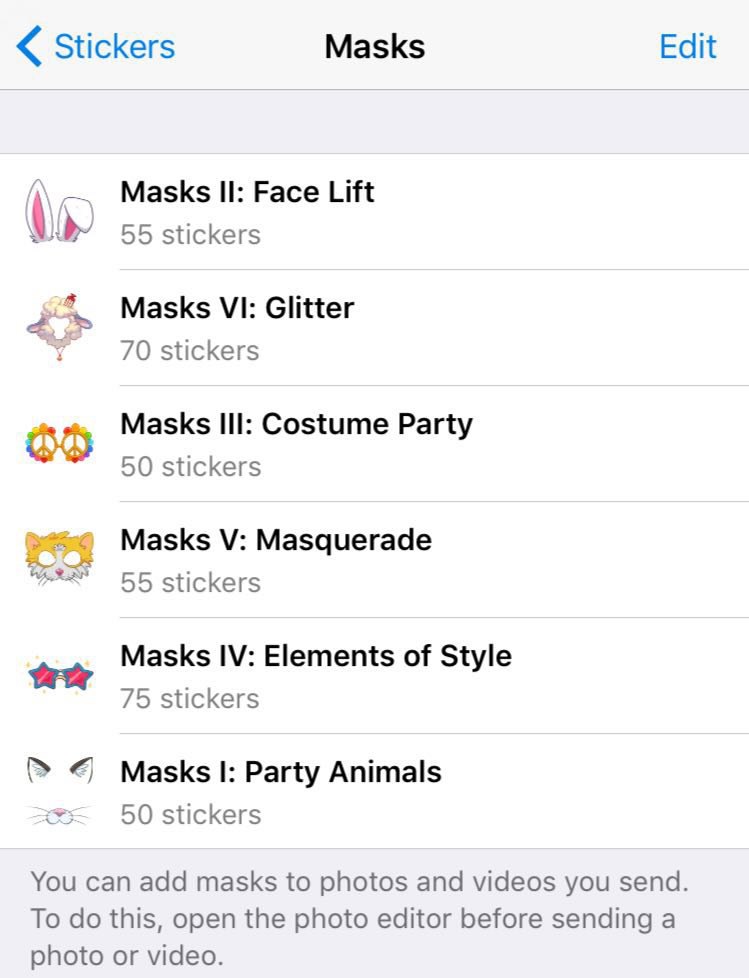This screenshot has height=978, width=749.
Task: Tap the yellow cat mask icon
Action: (59, 559)
